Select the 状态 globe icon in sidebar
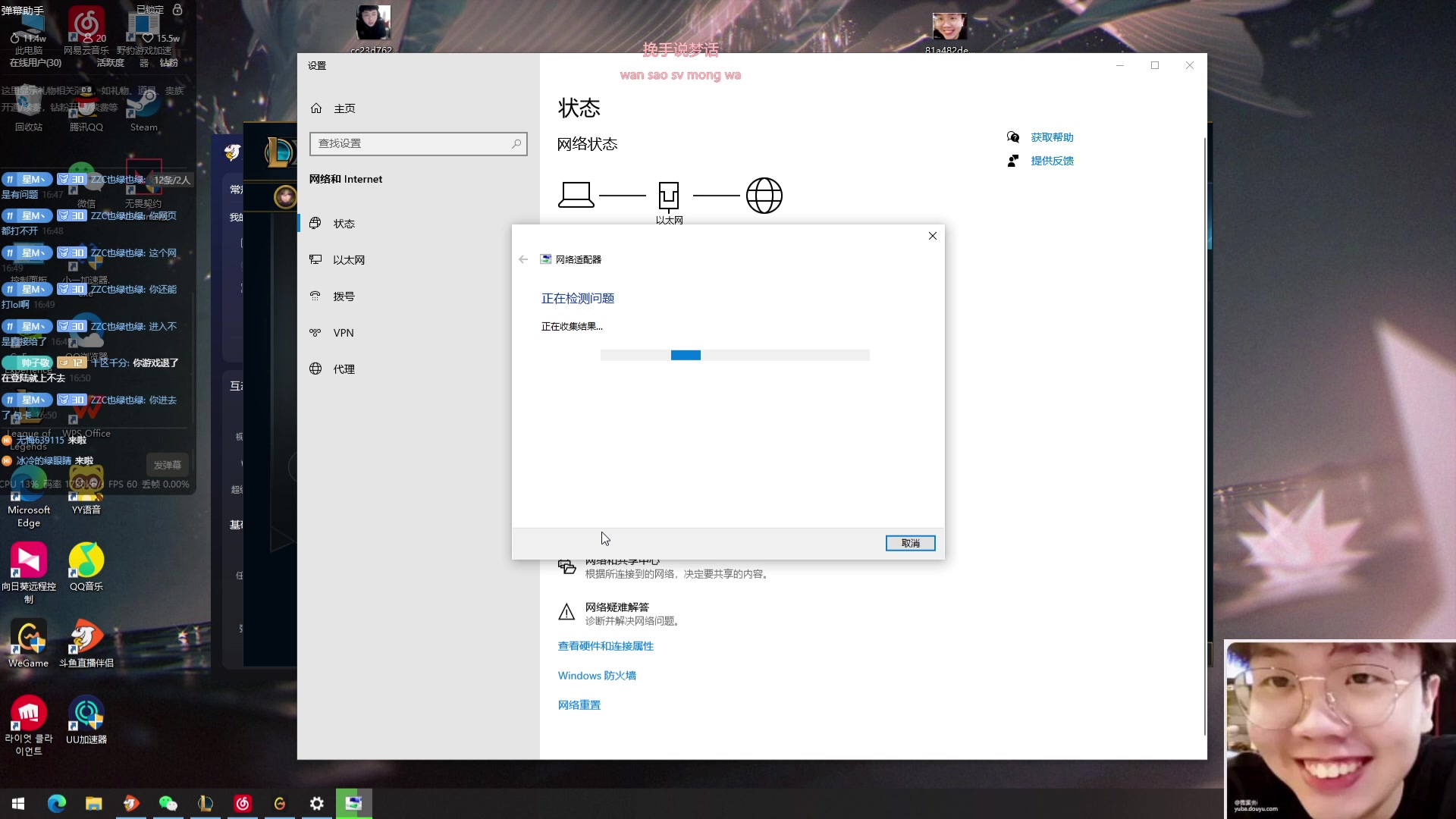 pos(315,223)
